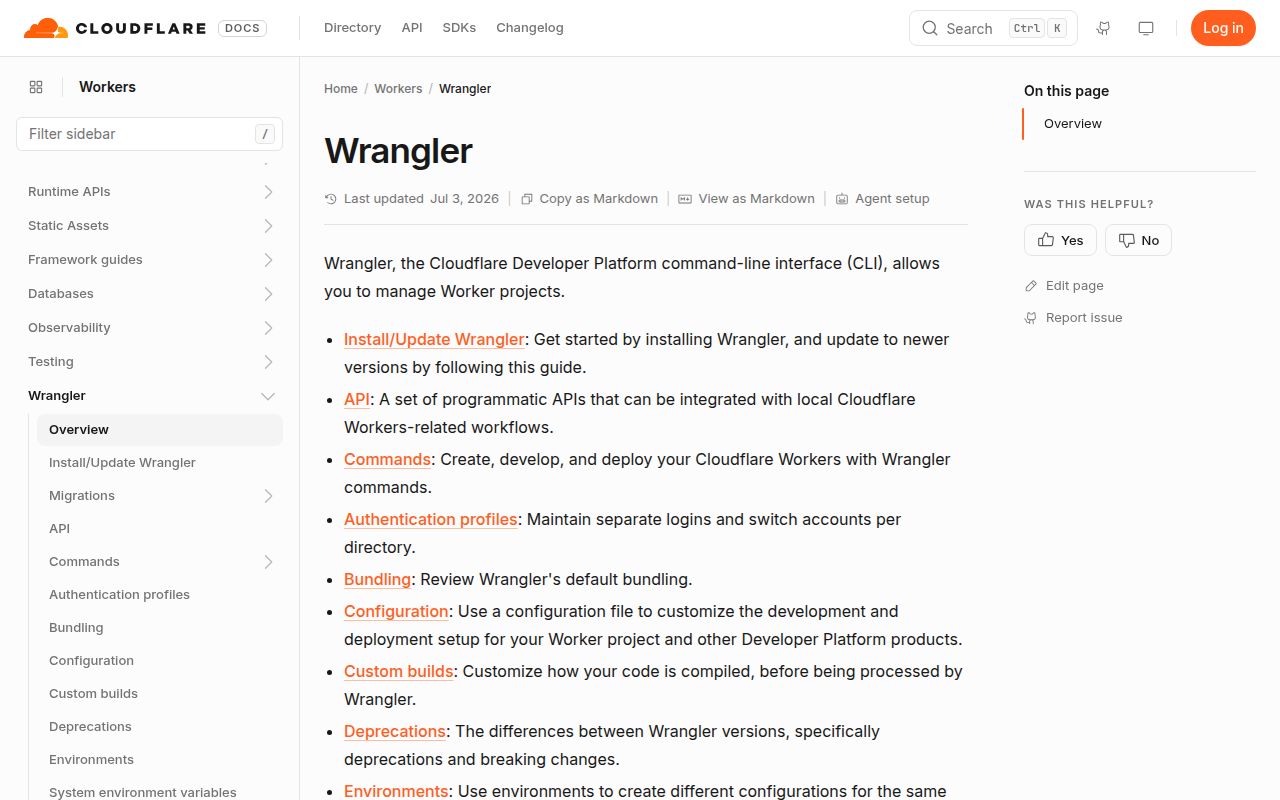Open Directory in top navigation

[x=352, y=28]
